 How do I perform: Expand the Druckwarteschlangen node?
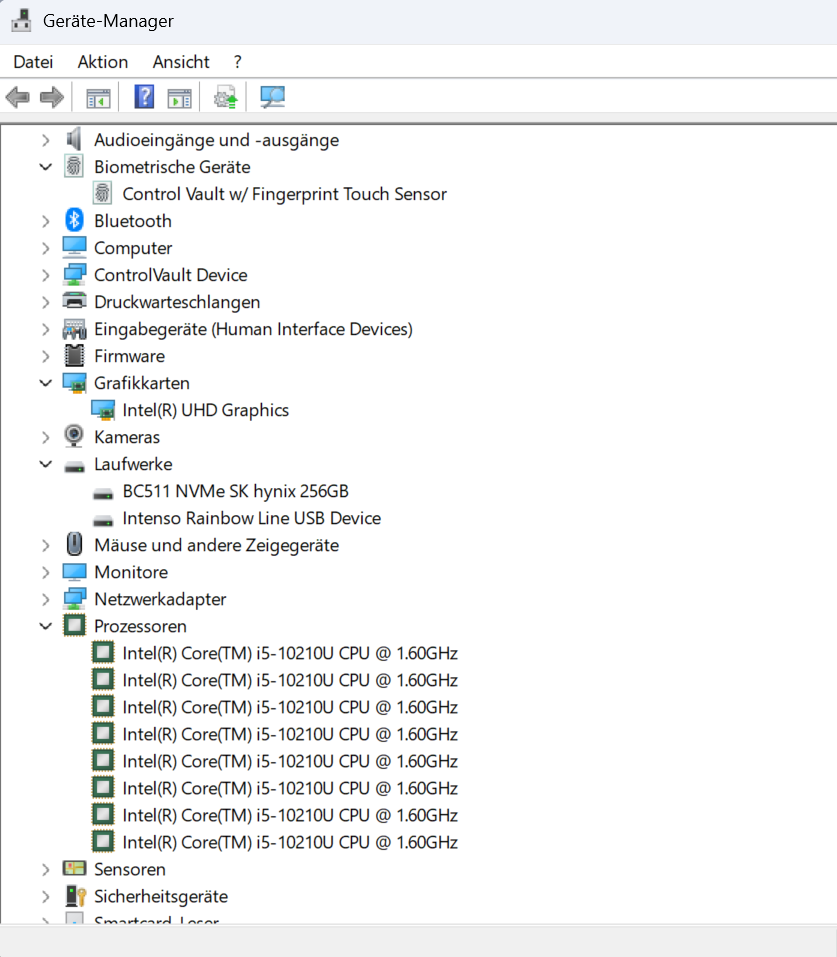coord(46,302)
